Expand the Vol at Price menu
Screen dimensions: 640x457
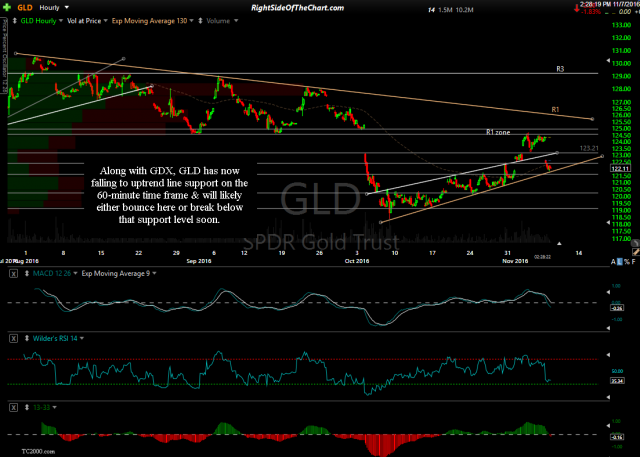105,21
